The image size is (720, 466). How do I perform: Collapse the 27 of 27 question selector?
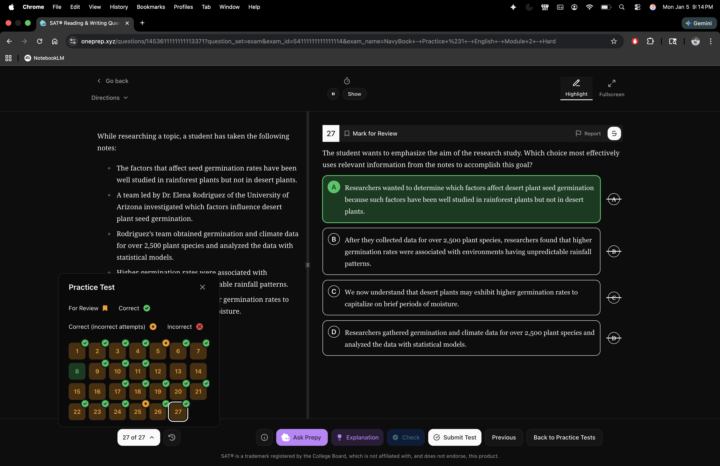tap(139, 438)
